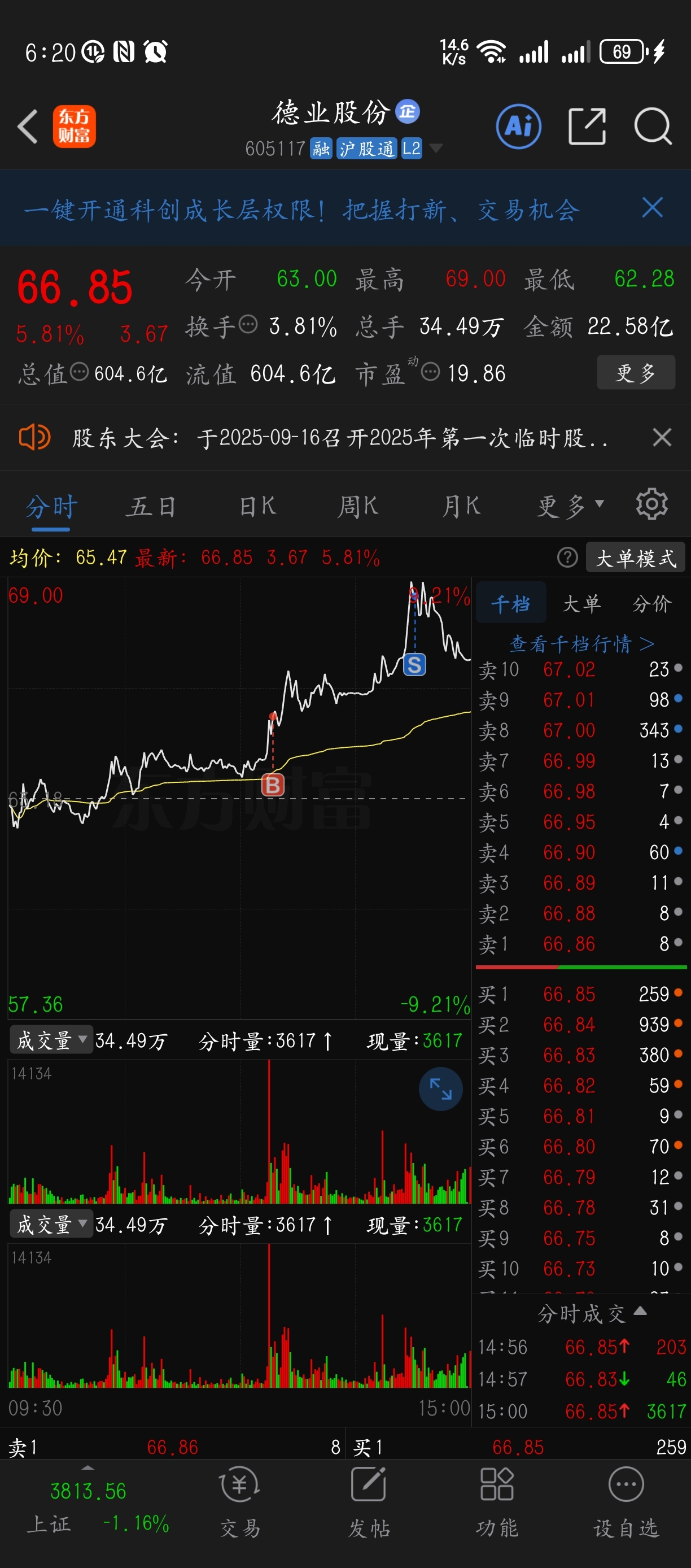Viewport: 691px width, 1568px height.
Task: Open the second 成交量 indicator dropdown
Action: pos(51,1225)
